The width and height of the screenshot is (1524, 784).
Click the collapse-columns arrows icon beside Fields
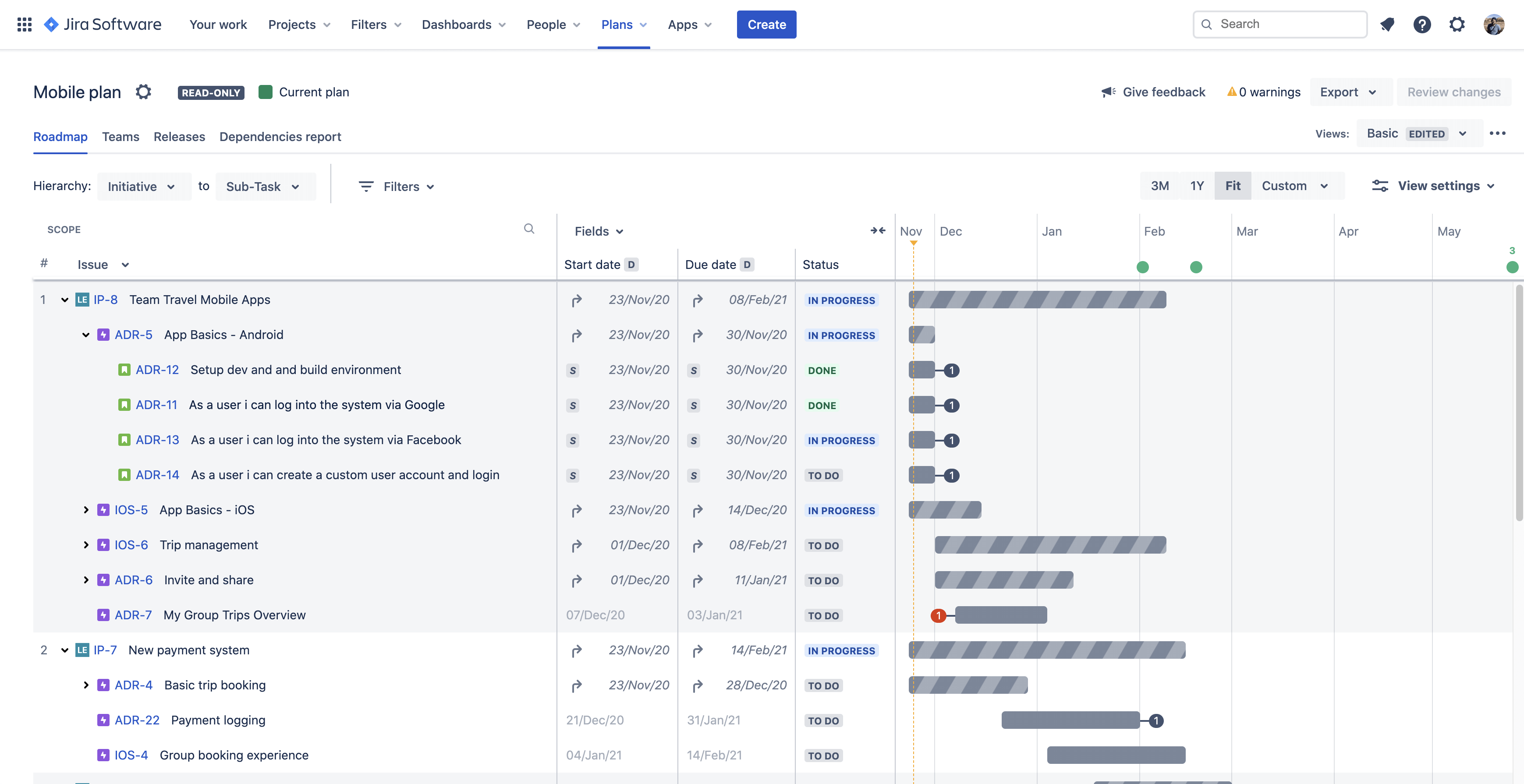coord(877,230)
